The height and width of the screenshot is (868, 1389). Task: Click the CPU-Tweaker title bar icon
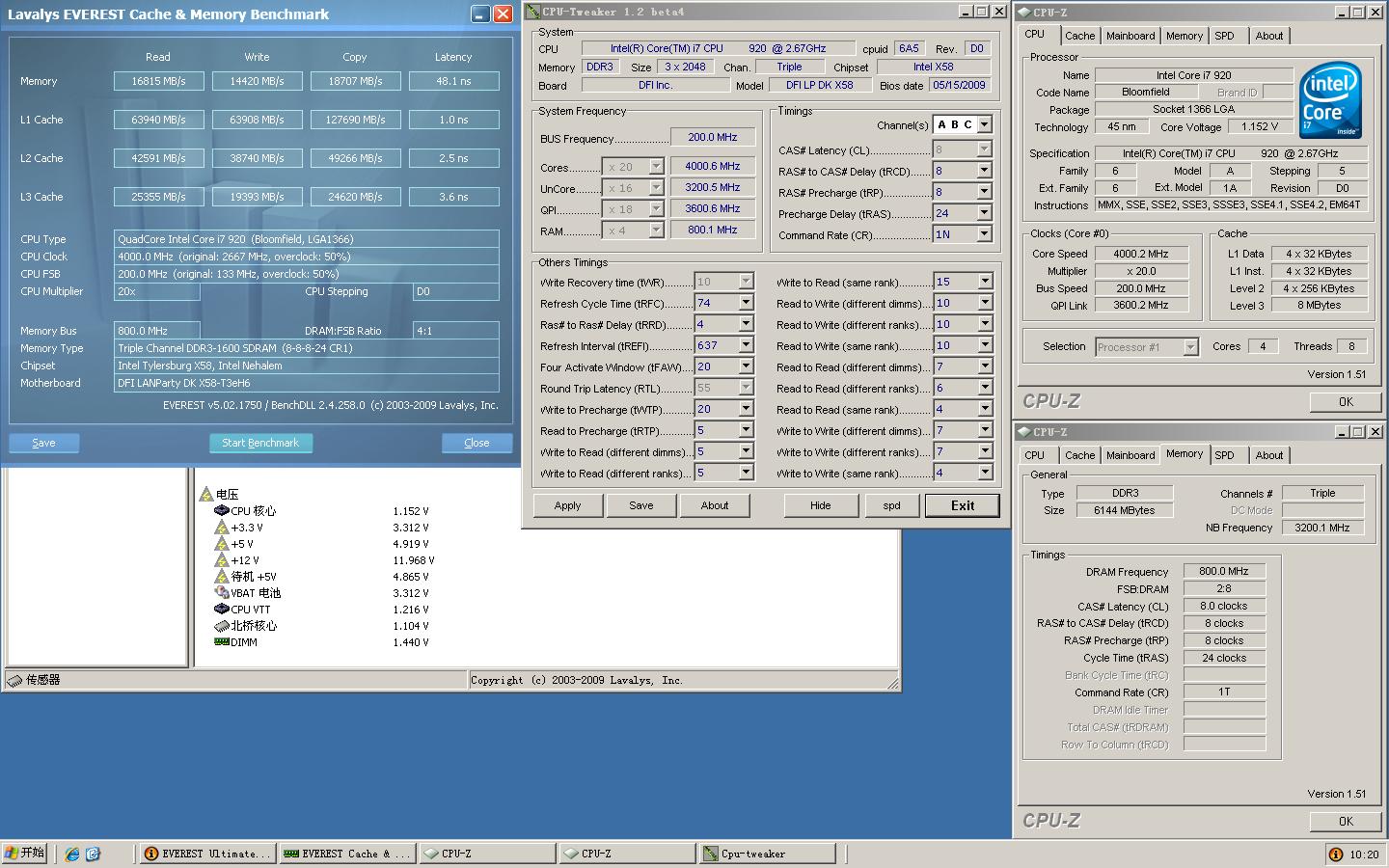click(x=532, y=12)
